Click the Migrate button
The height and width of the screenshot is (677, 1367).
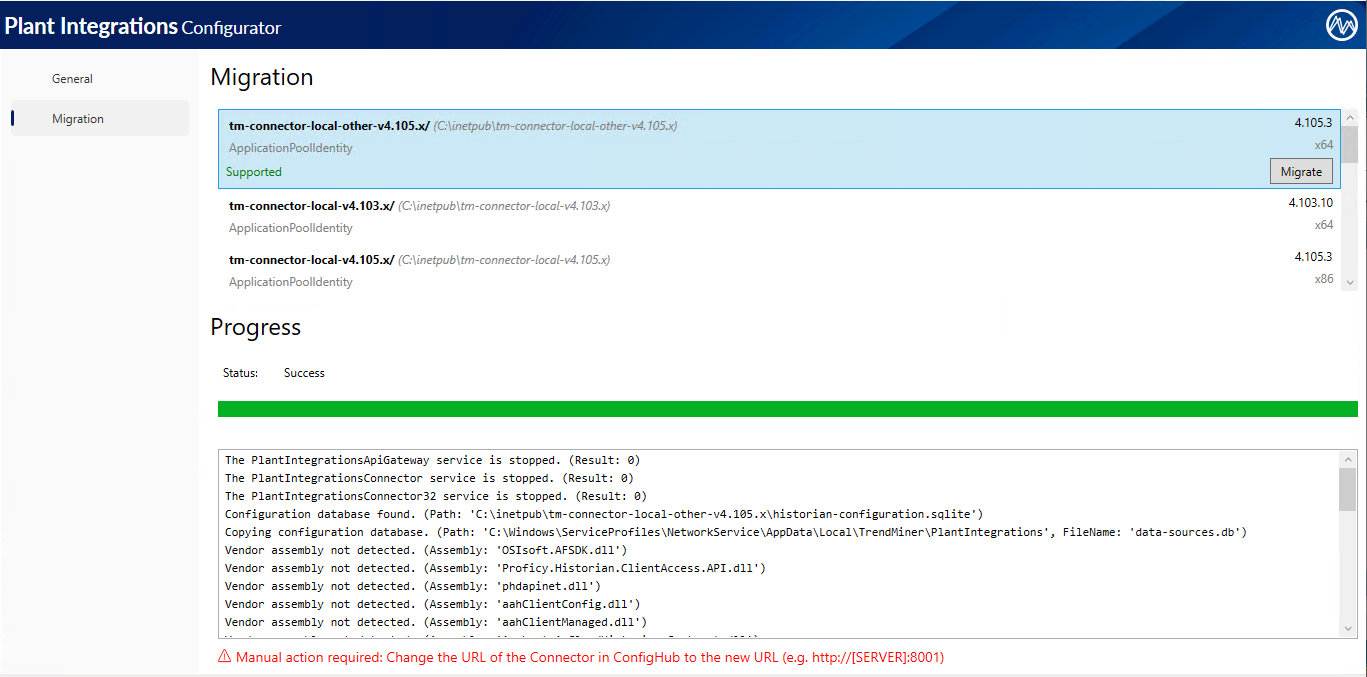point(1300,171)
